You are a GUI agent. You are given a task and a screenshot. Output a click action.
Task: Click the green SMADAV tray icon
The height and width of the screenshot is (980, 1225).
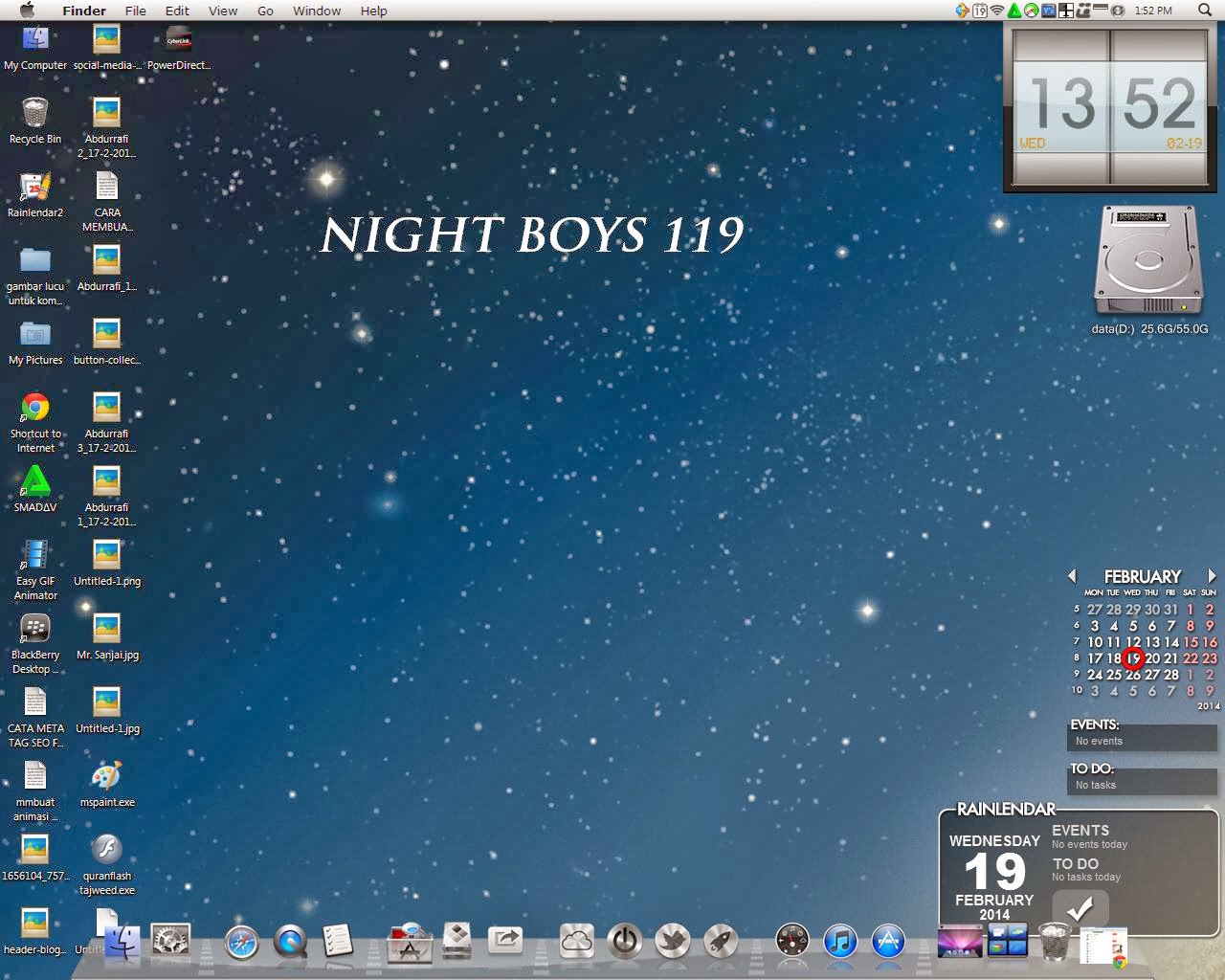(1014, 11)
